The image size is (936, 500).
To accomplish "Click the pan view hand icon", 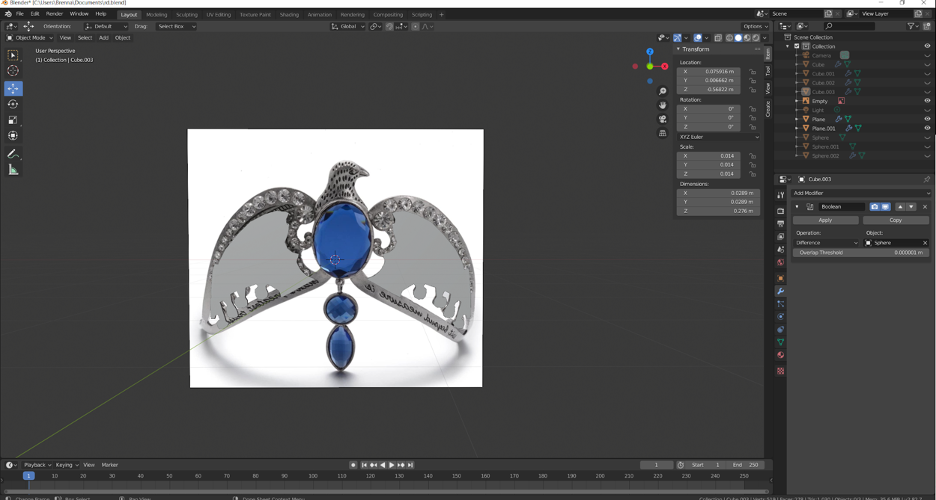I will [662, 105].
